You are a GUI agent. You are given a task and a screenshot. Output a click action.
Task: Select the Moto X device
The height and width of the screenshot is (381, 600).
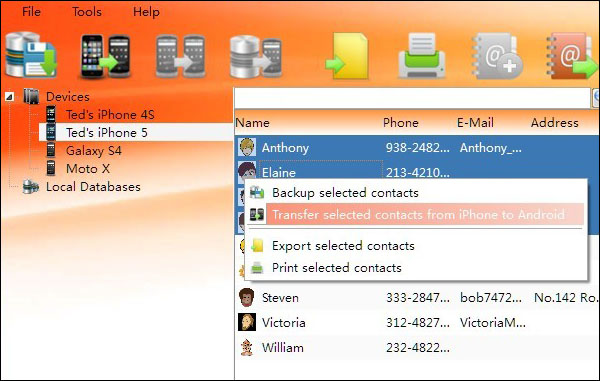(x=88, y=168)
